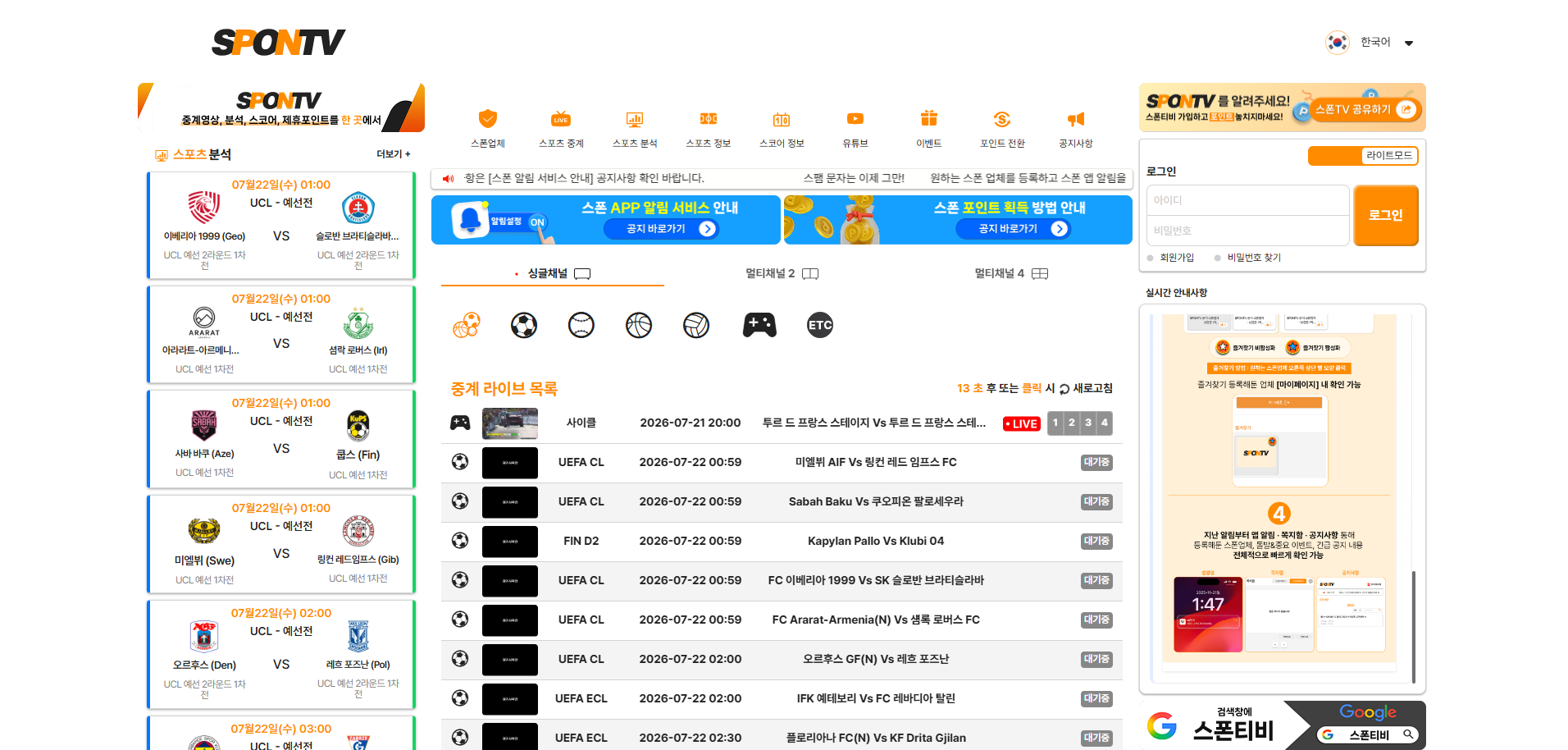The image size is (1568, 750).
Task: Open the 회원가입 link
Action: pyautogui.click(x=1177, y=258)
